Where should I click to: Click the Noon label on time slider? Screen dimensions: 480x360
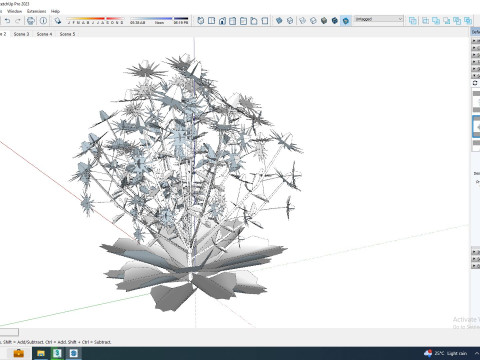pos(159,23)
